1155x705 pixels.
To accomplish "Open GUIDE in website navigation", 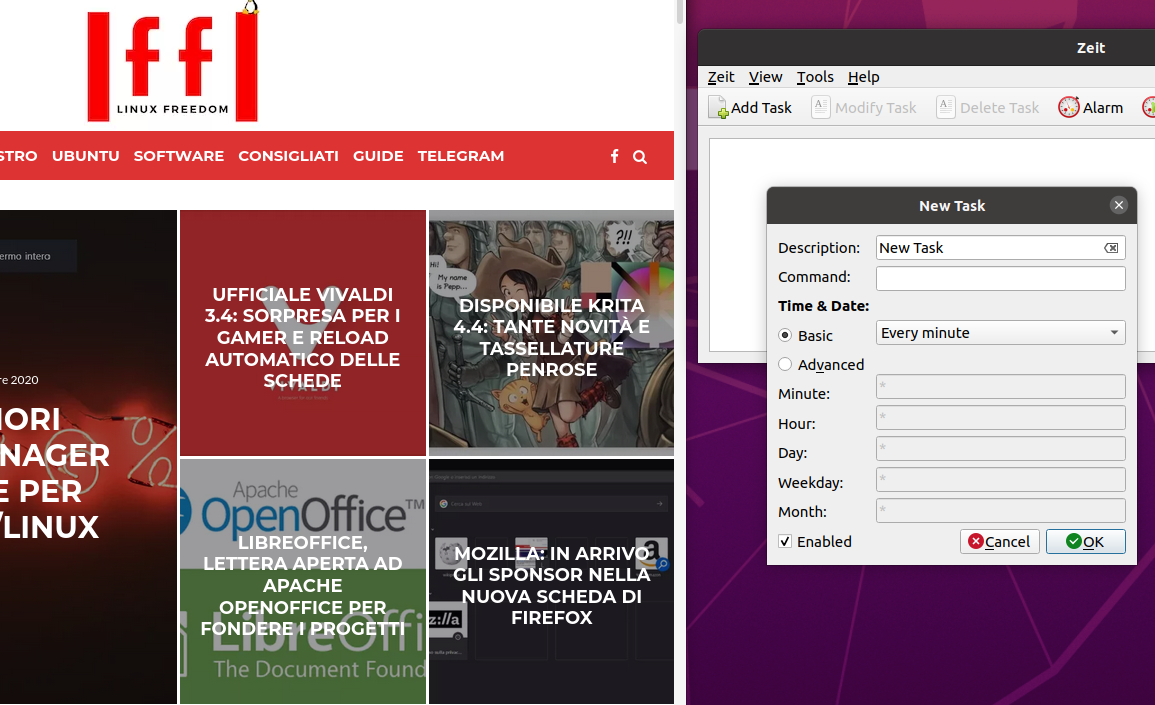I will (x=378, y=156).
